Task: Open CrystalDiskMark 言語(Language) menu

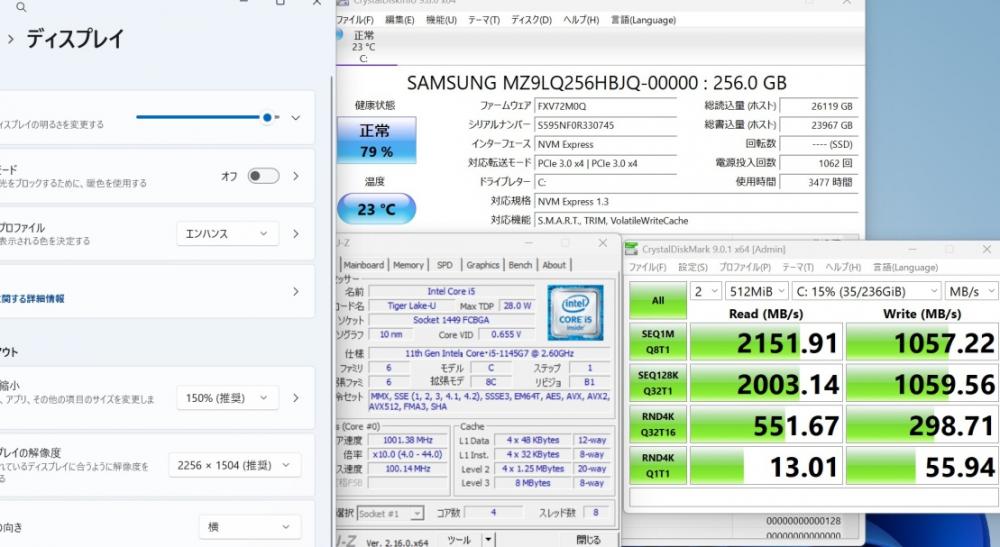Action: (x=905, y=267)
